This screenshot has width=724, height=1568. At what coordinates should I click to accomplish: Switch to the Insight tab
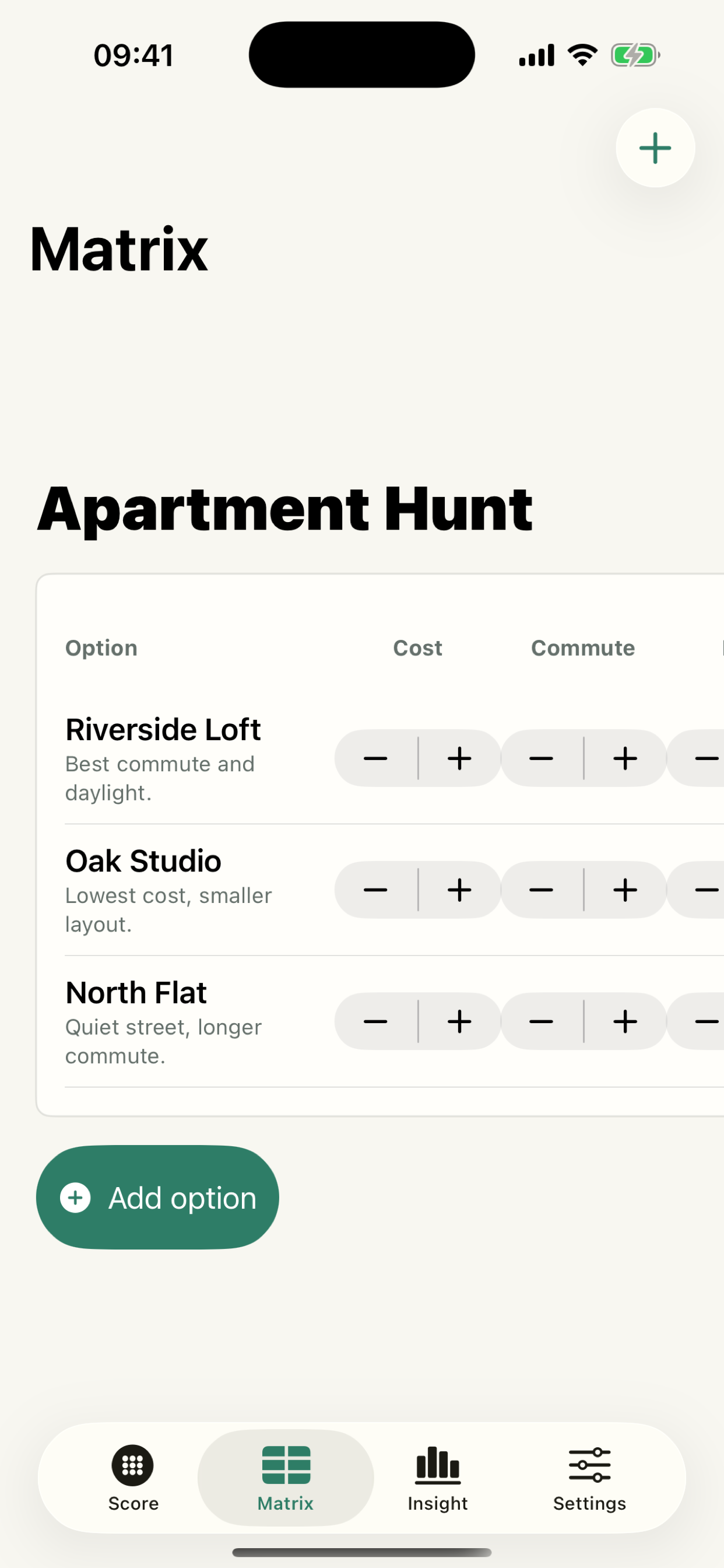pos(437,1478)
